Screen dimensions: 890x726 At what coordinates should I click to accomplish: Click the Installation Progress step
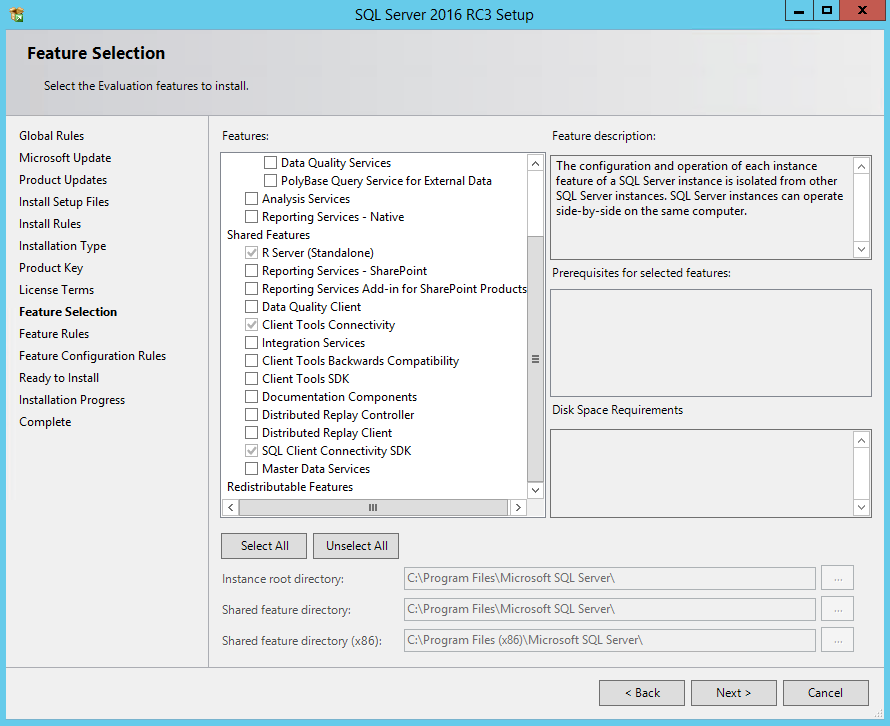(72, 400)
